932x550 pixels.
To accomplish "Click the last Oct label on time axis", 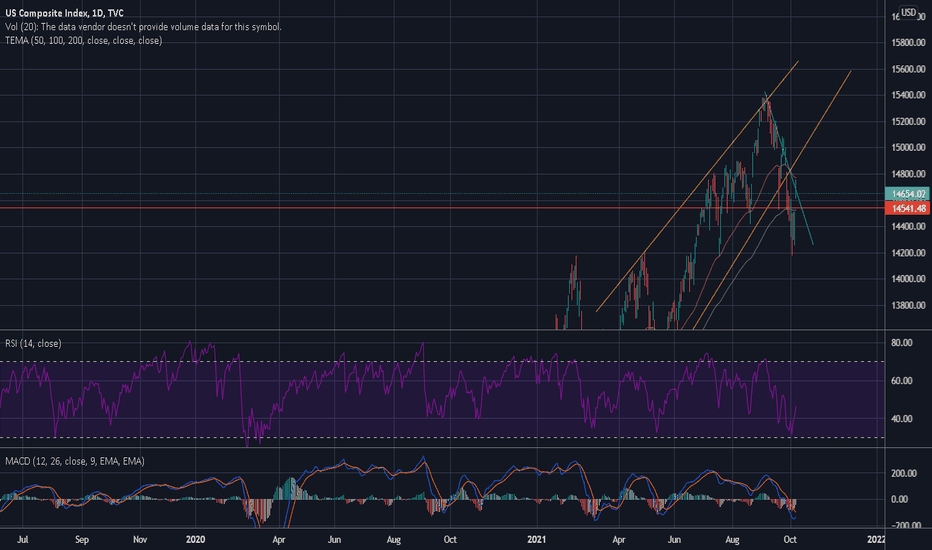I will [790, 540].
